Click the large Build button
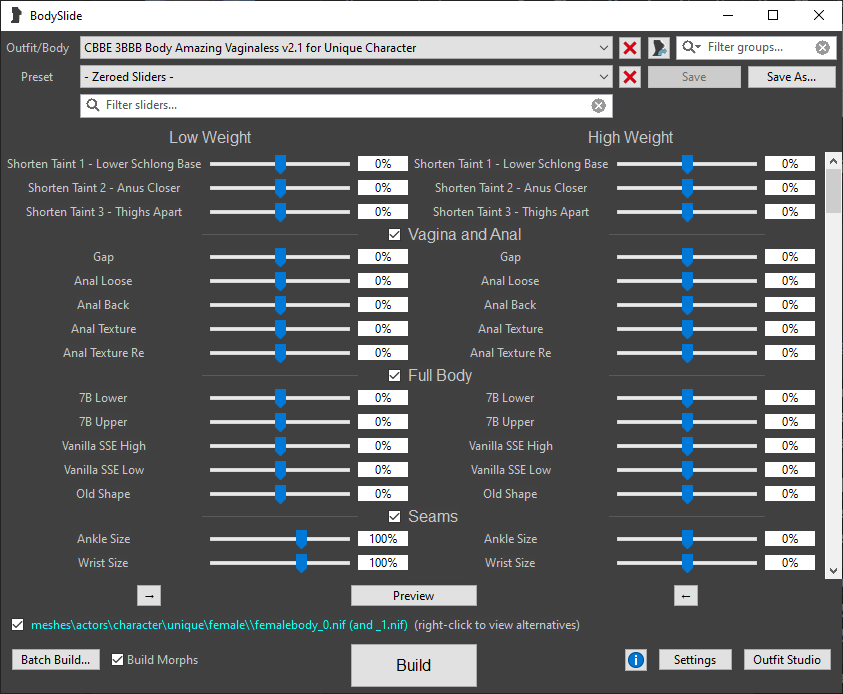 413,665
